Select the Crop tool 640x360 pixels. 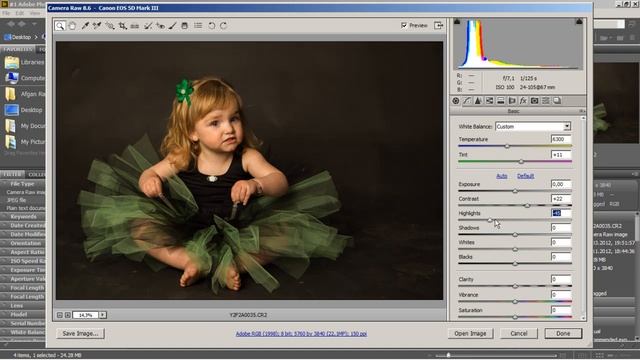122,26
